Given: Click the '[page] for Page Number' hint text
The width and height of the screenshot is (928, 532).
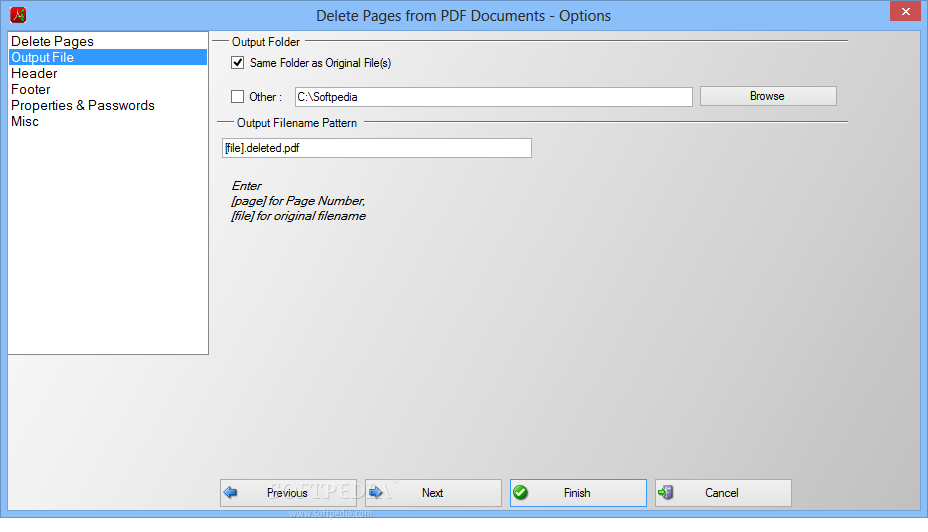Looking at the screenshot, I should [298, 201].
